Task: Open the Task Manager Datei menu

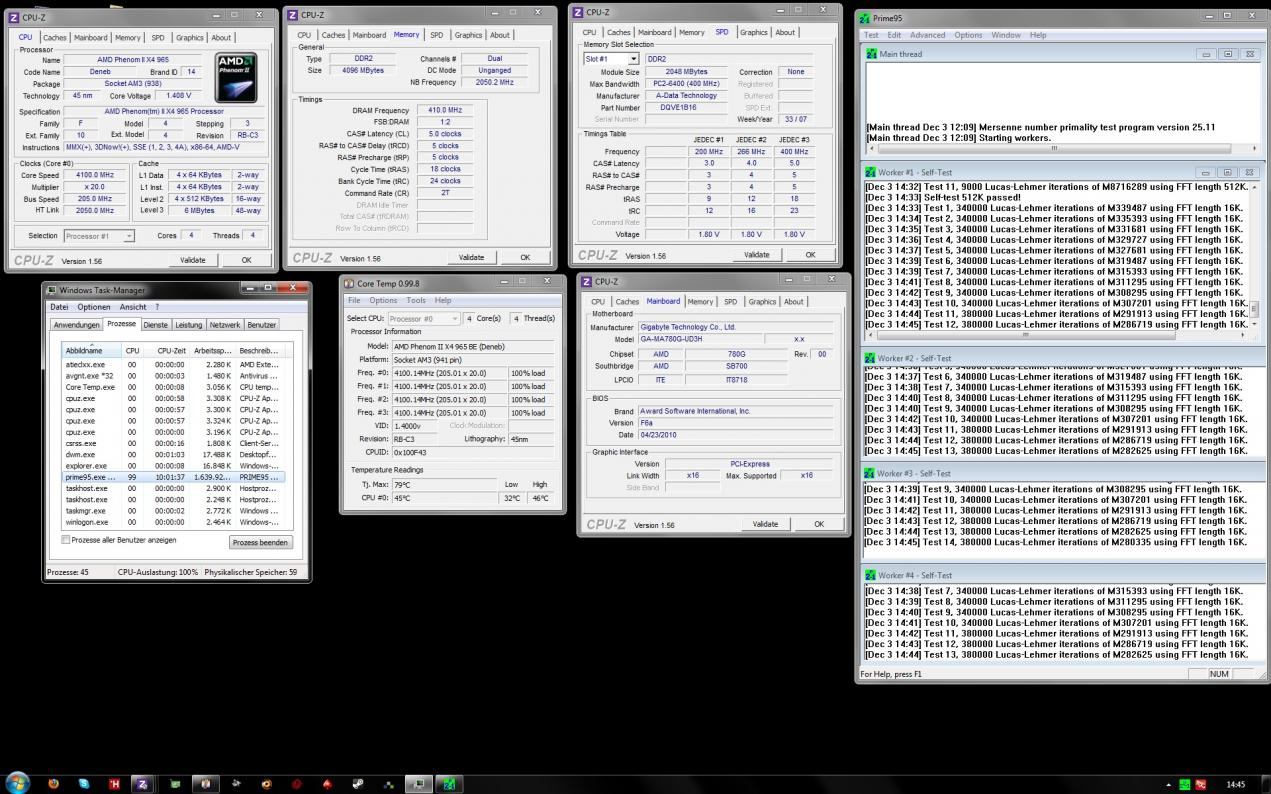Action: [59, 307]
